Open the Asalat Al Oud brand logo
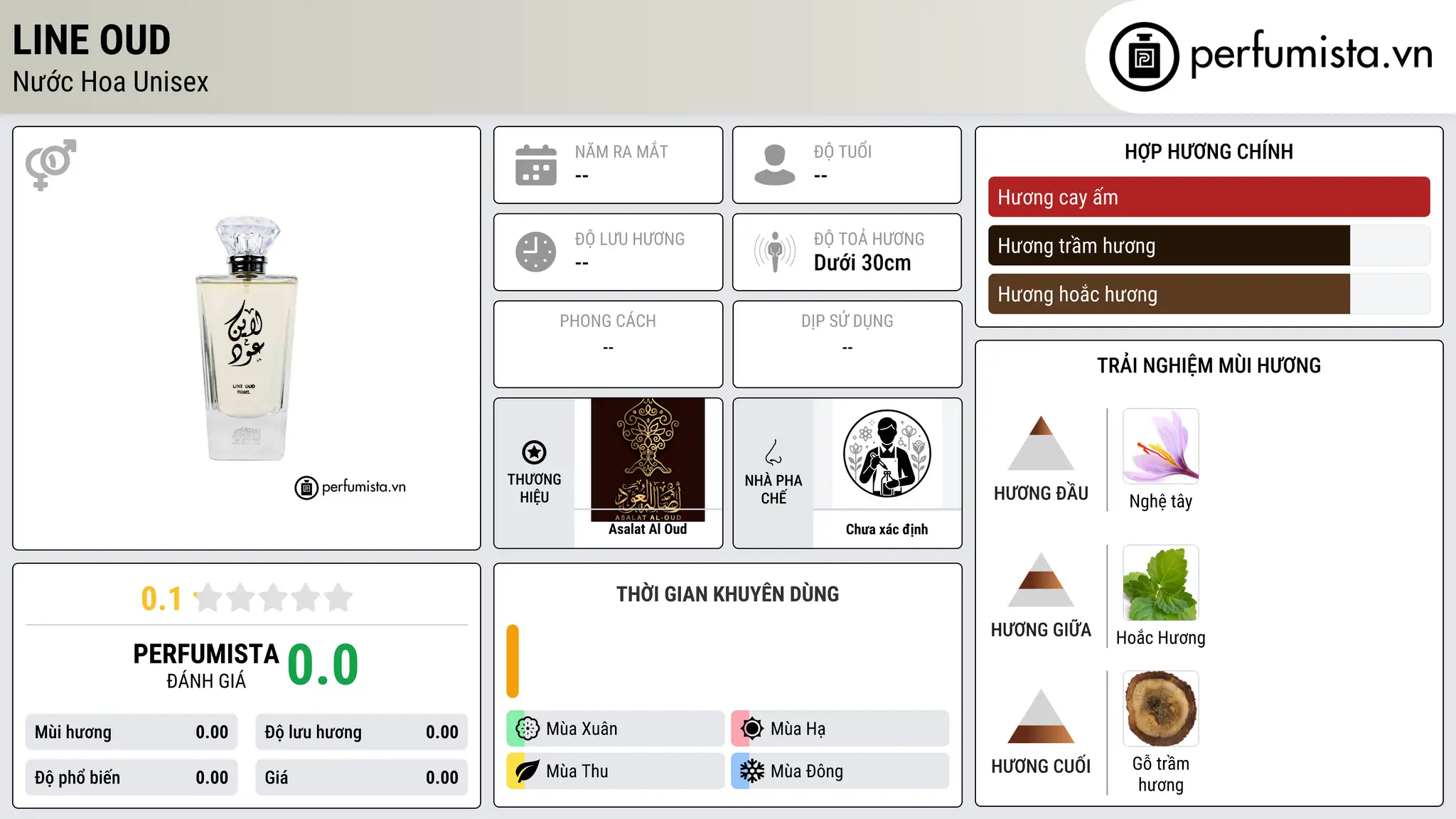The width and height of the screenshot is (1456, 819). 648,460
